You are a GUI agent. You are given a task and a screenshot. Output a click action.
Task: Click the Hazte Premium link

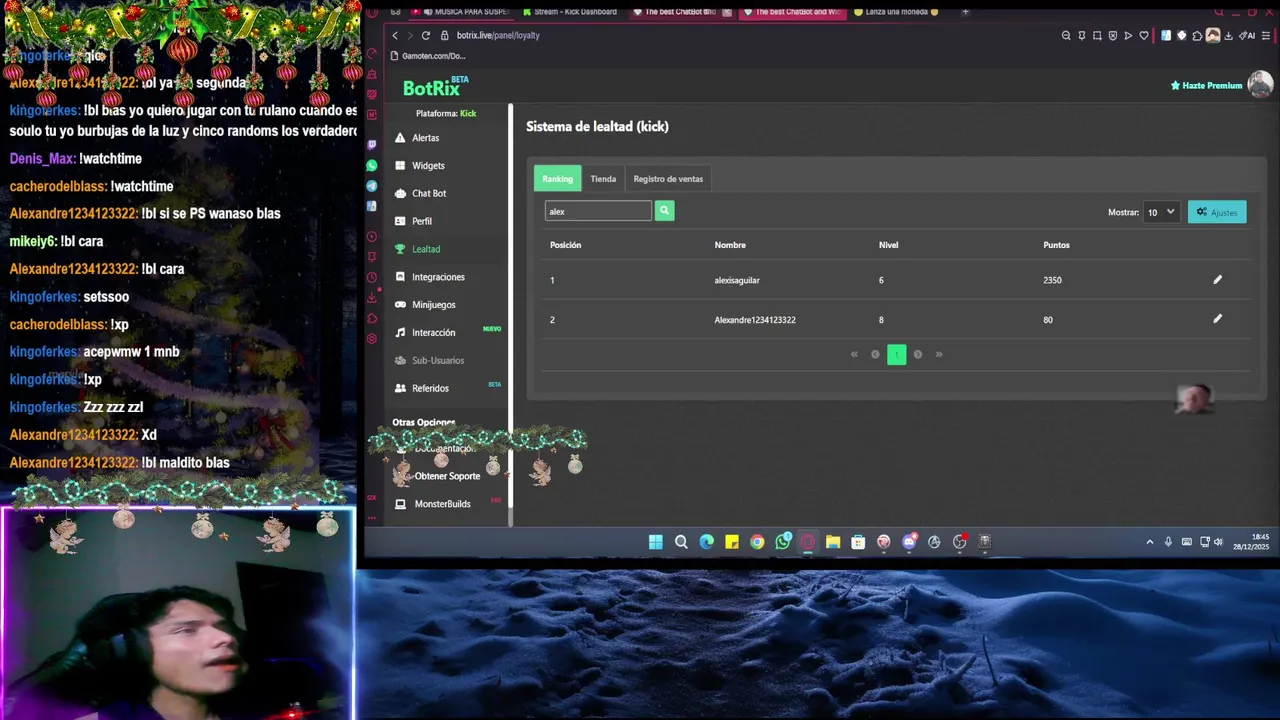click(x=1206, y=86)
